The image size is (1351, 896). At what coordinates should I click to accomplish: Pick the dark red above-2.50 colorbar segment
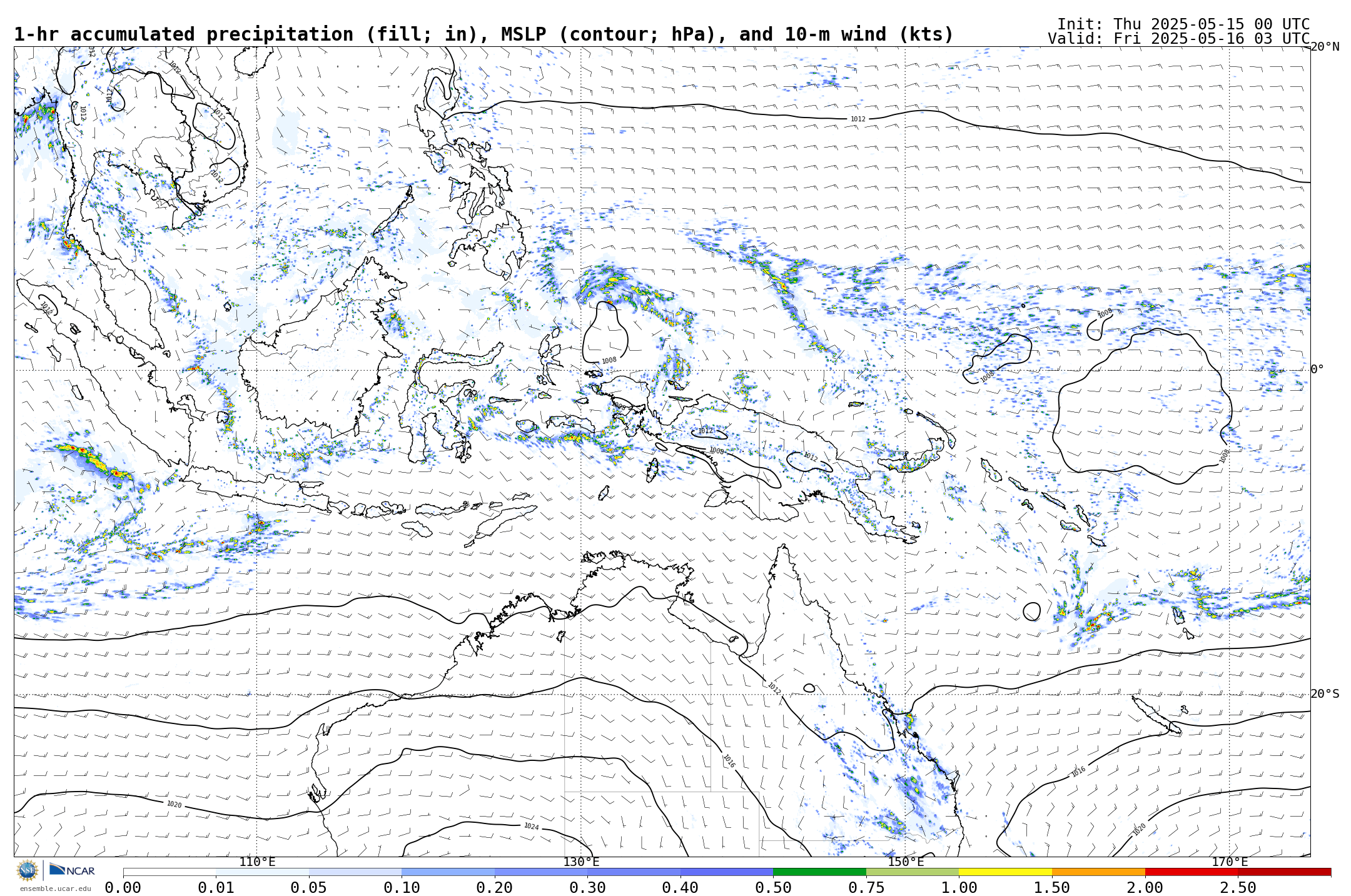(1285, 872)
